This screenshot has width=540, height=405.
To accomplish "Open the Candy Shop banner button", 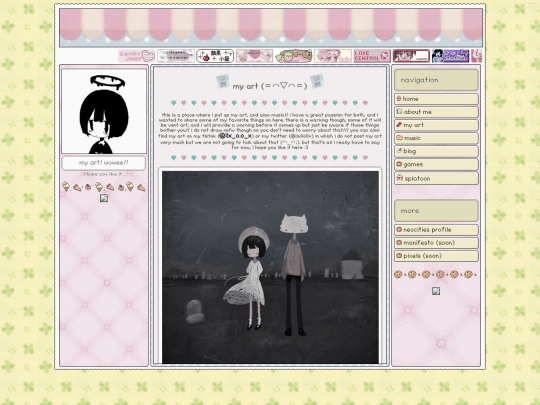I will (x=137, y=56).
